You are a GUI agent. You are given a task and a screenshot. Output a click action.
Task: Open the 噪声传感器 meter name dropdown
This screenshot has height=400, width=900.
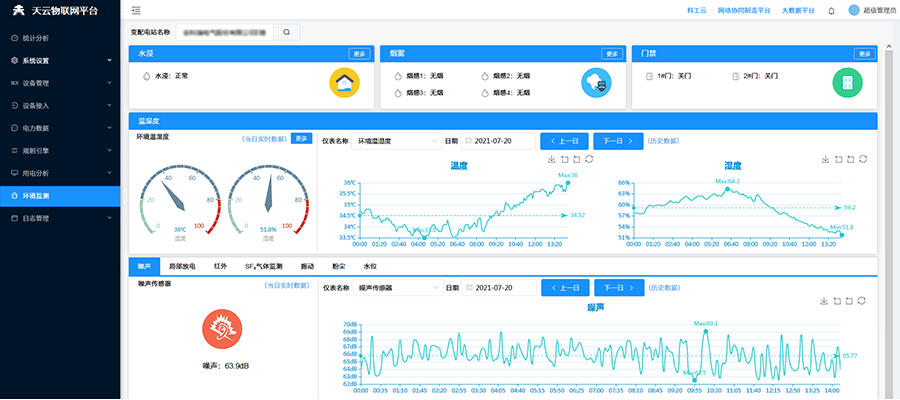point(397,287)
